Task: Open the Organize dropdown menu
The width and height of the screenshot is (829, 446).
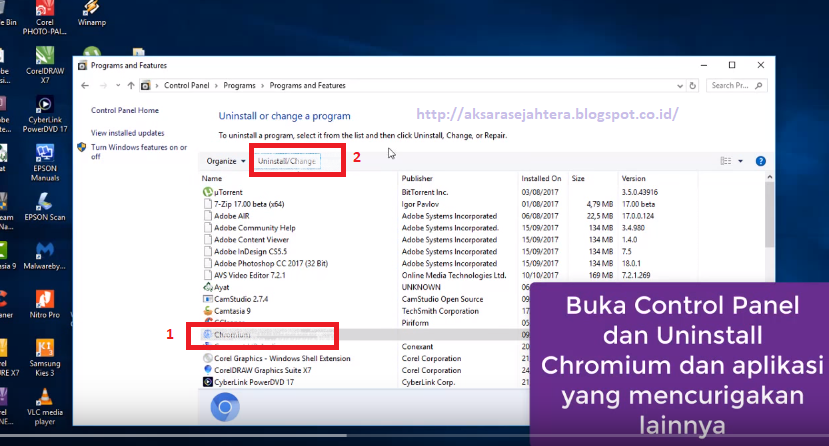Action: coord(226,161)
